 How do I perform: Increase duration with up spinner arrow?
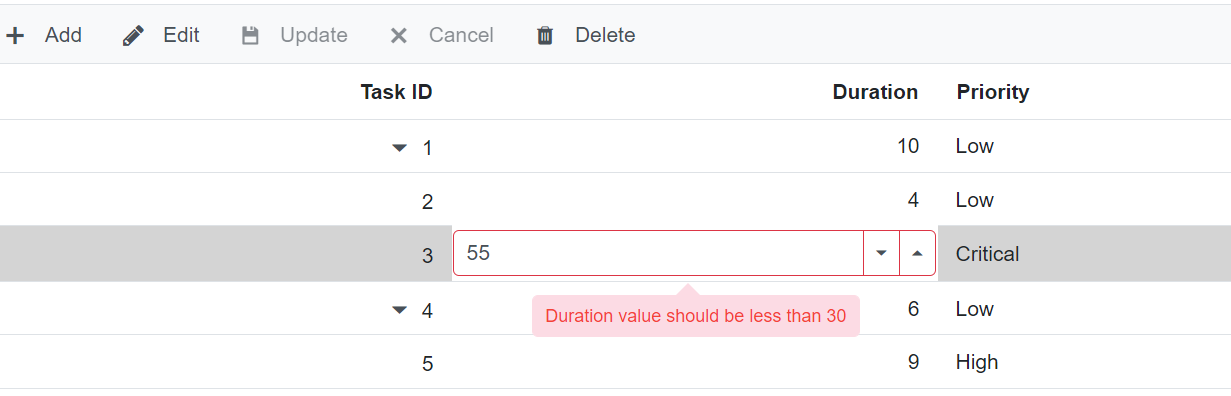[917, 253]
